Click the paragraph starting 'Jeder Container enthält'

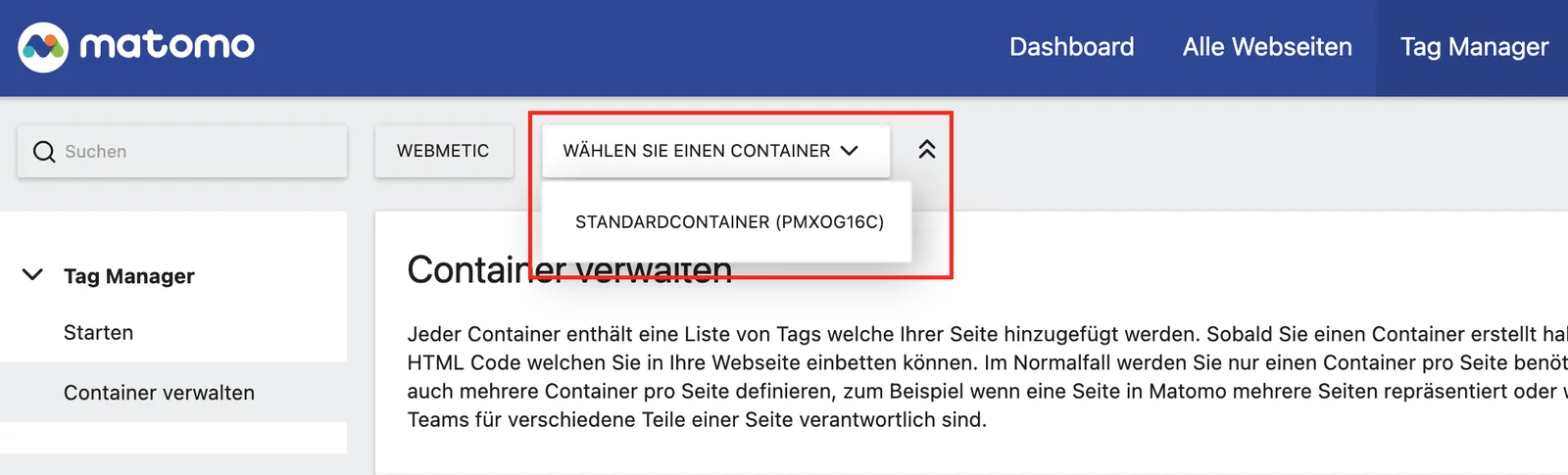click(987, 377)
